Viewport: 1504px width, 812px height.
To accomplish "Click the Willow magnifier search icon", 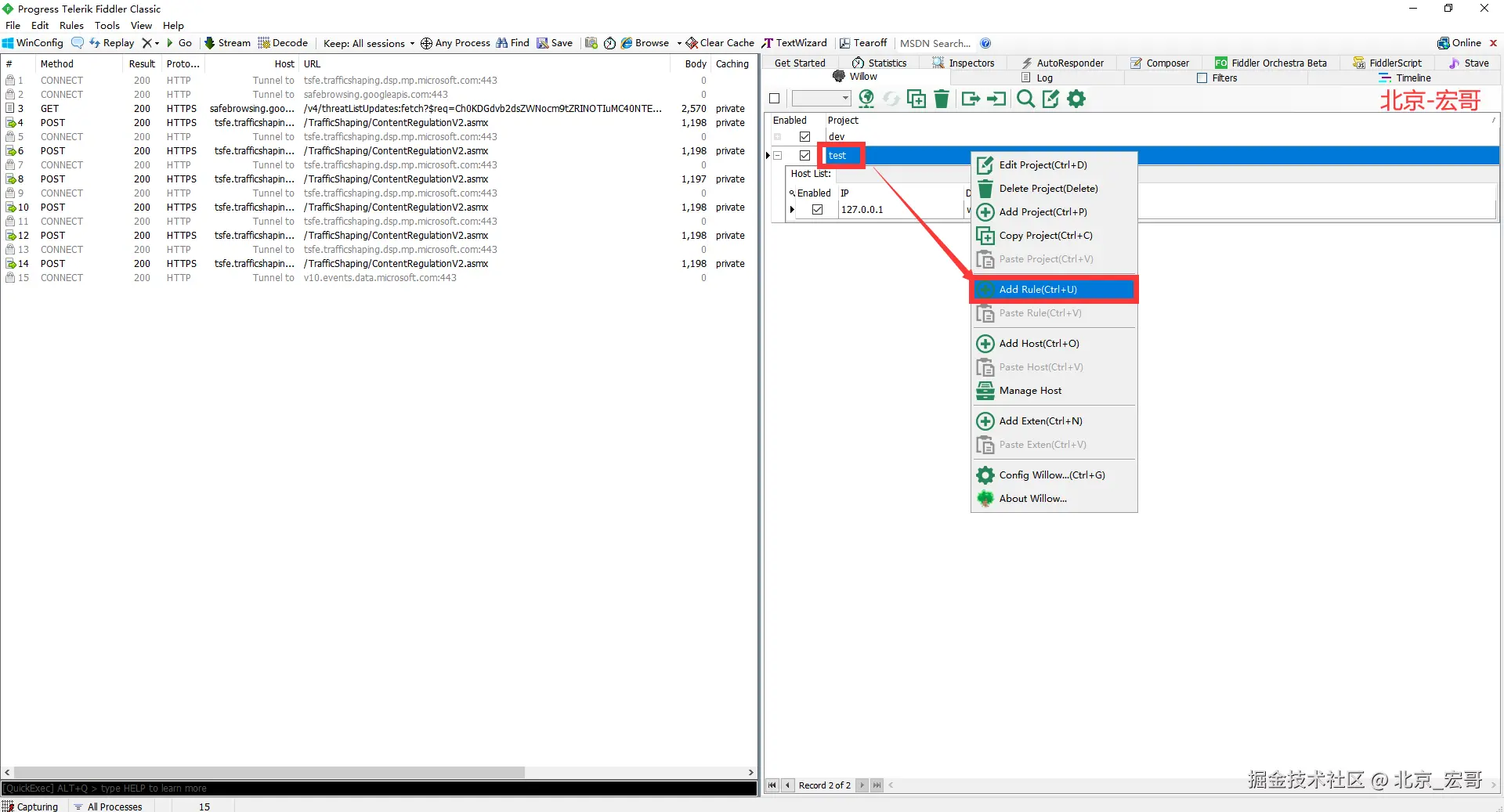I will pyautogui.click(x=1025, y=99).
